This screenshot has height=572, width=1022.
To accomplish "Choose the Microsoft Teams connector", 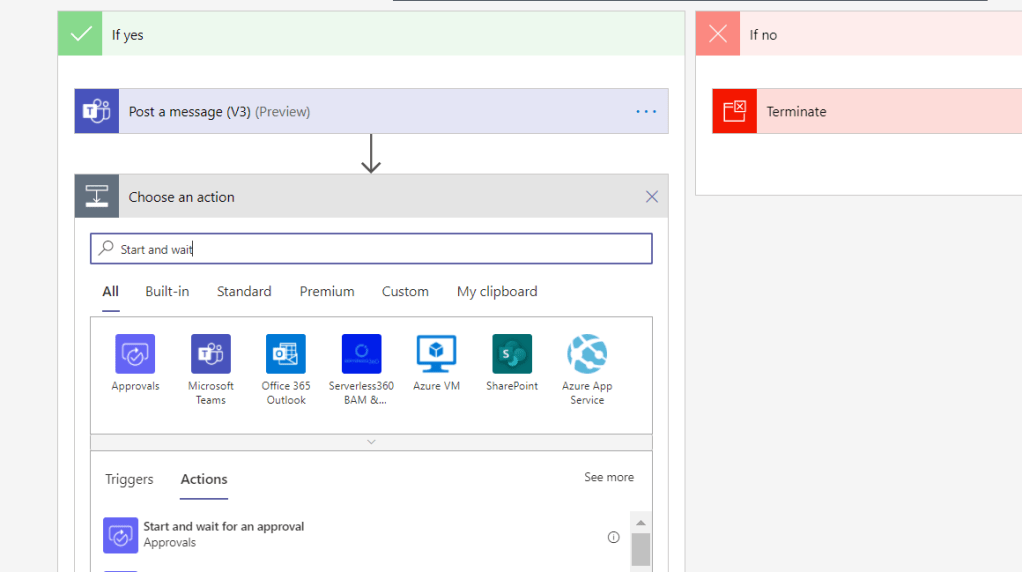I will (x=211, y=354).
